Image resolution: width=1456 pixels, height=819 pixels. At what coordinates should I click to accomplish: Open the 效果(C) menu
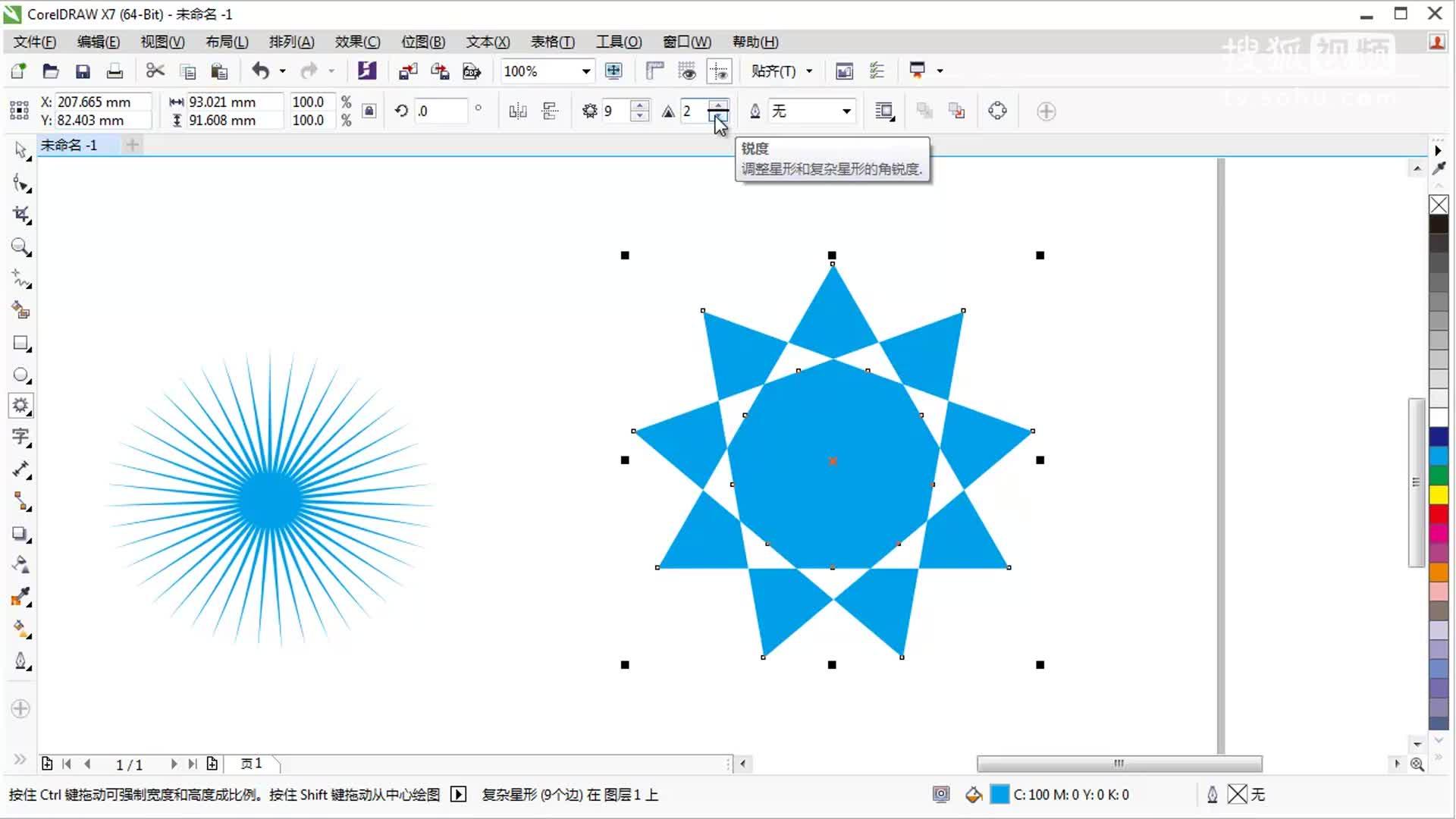(357, 42)
